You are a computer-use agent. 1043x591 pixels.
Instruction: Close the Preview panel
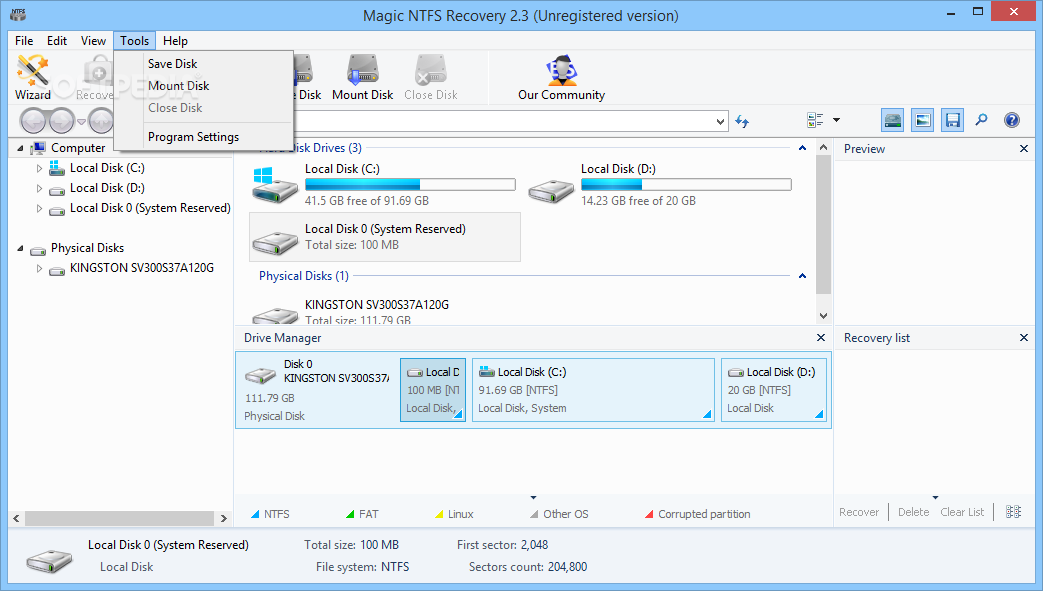coord(1024,148)
